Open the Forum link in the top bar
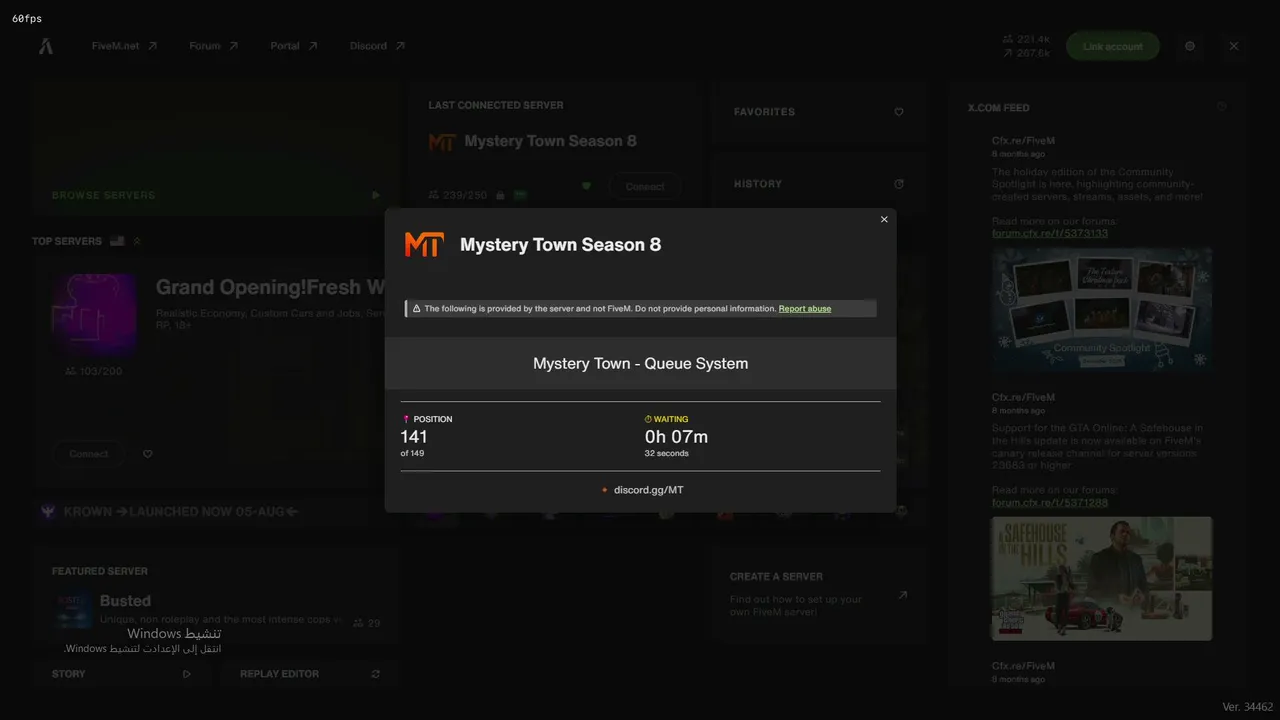Viewport: 1280px width, 720px height. (213, 46)
